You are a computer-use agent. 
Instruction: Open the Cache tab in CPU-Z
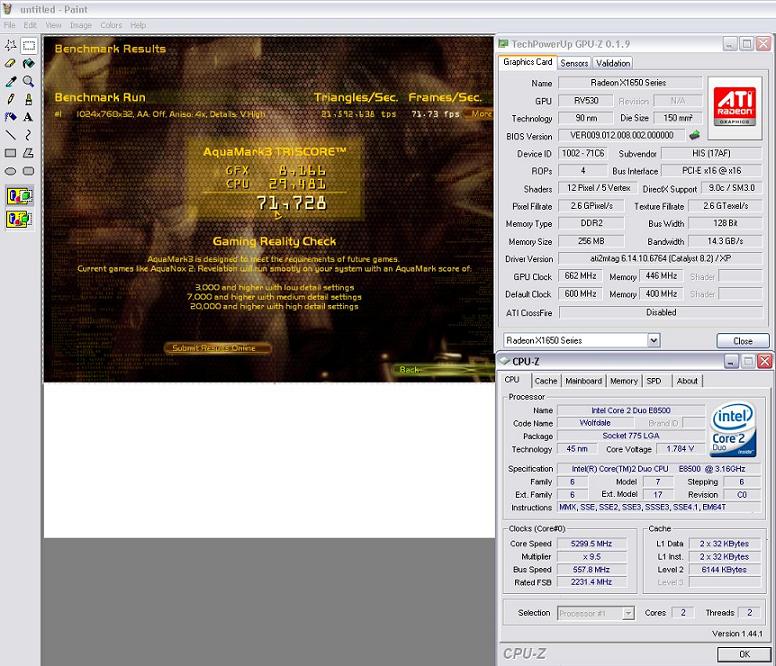pyautogui.click(x=546, y=381)
